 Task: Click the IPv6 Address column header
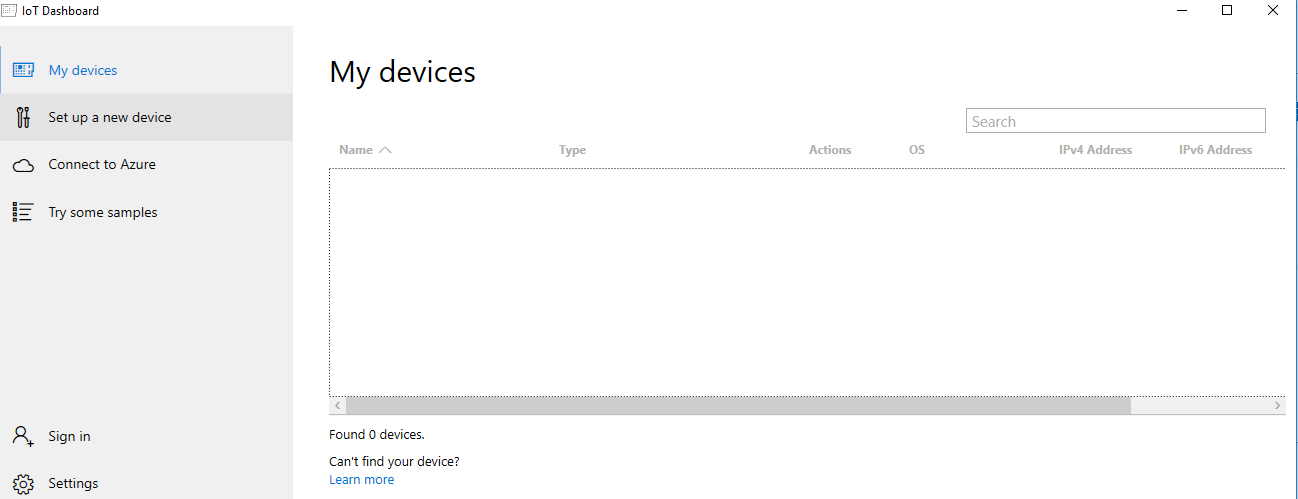pyautogui.click(x=1215, y=150)
